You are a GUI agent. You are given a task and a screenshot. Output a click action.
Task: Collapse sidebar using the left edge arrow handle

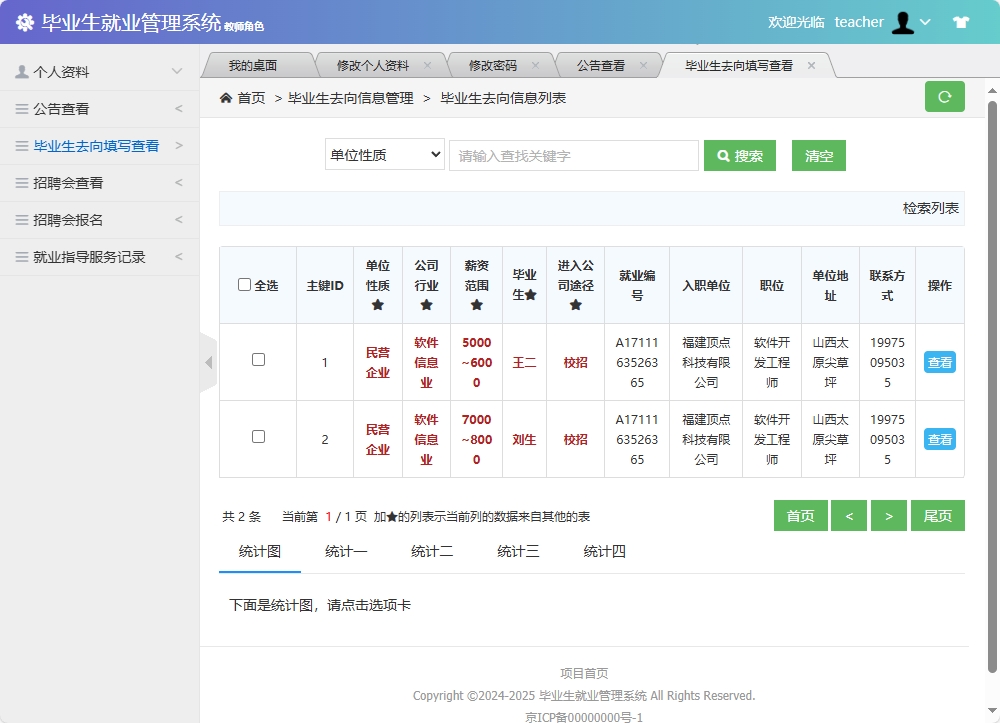[x=209, y=363]
